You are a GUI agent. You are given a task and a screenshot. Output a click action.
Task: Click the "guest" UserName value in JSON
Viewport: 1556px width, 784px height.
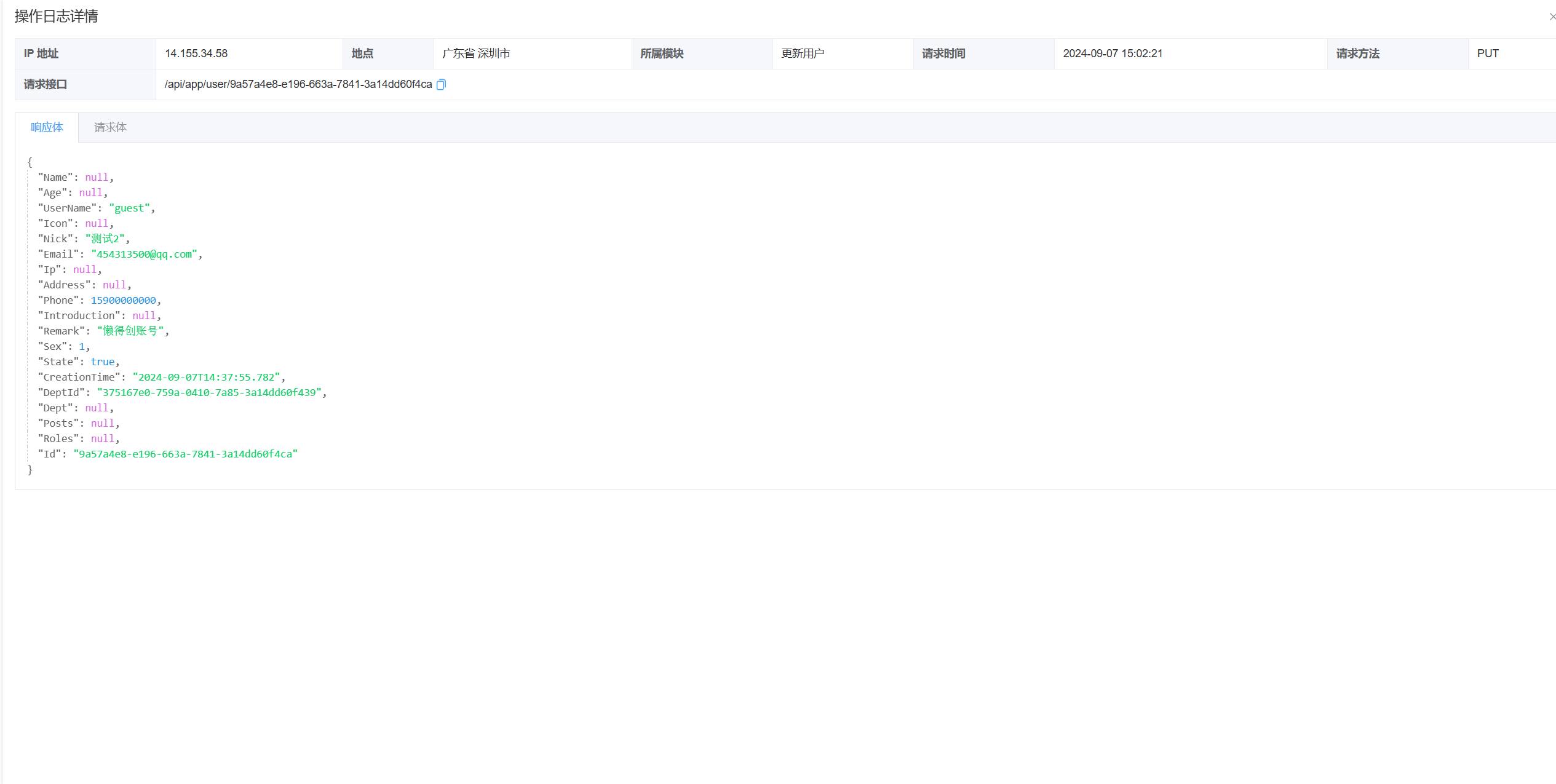pyautogui.click(x=130, y=208)
